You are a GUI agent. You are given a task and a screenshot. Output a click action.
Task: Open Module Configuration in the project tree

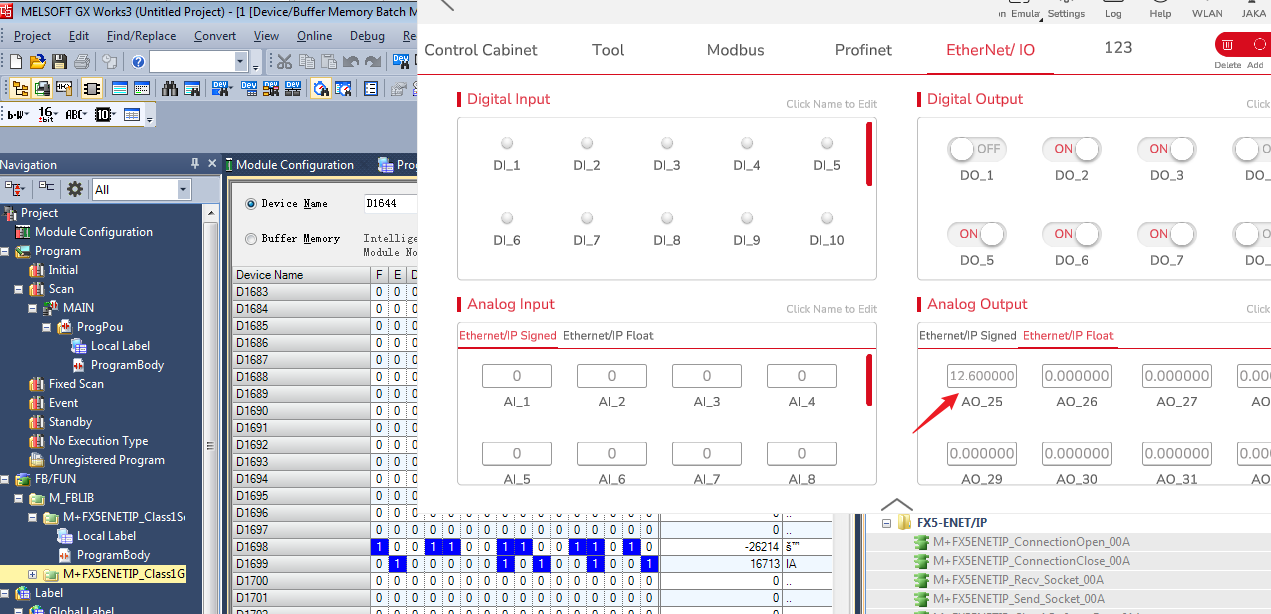[94, 232]
